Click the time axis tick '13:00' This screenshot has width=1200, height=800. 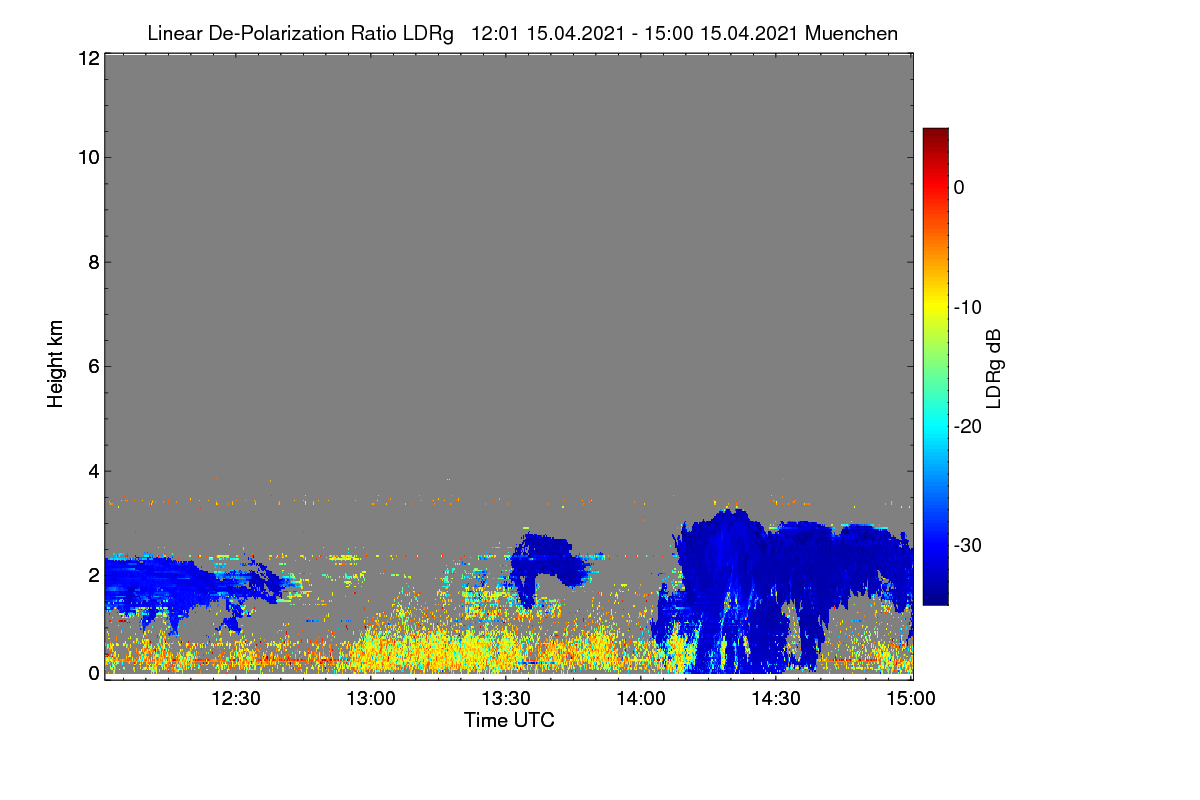(371, 699)
